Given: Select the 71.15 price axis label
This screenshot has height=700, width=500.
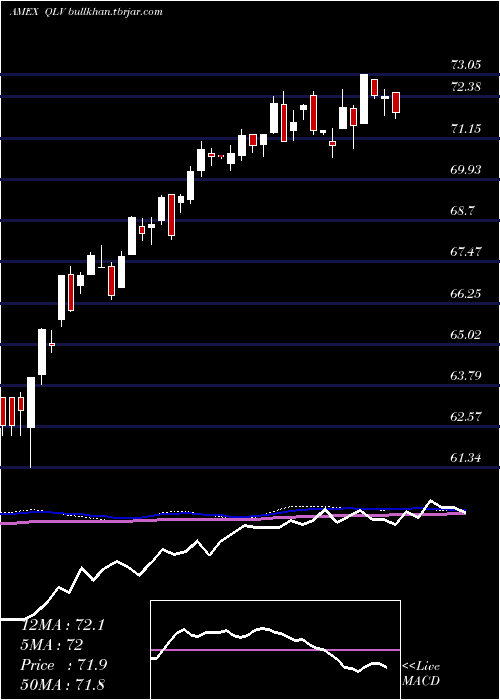Looking at the screenshot, I should [x=466, y=129].
